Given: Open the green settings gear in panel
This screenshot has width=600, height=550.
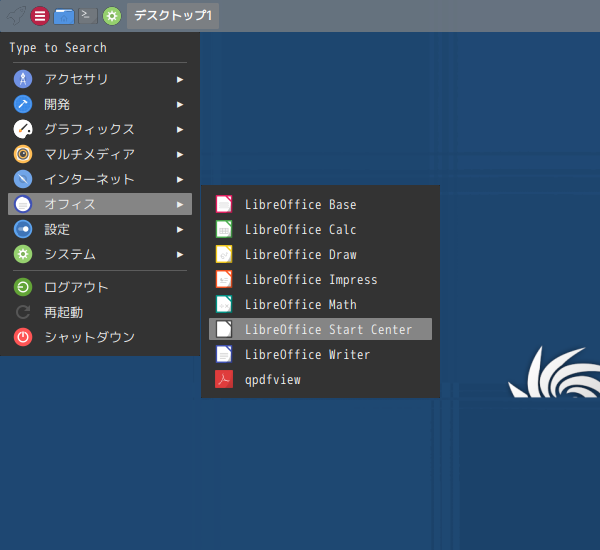Looking at the screenshot, I should [112, 16].
